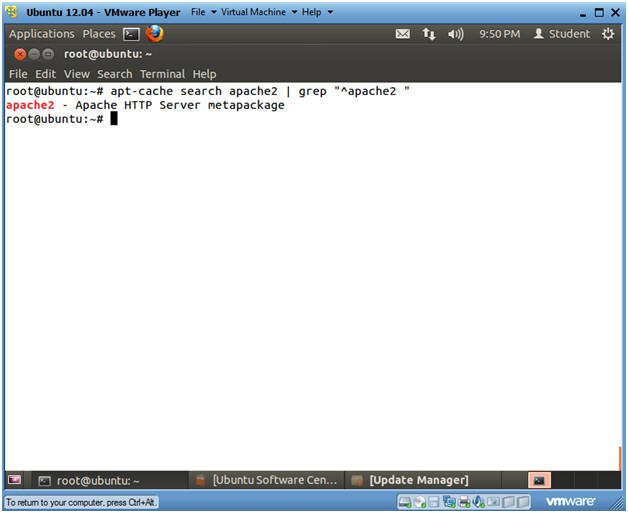
Task: Open the Terminal menu in menubar
Action: (x=162, y=74)
